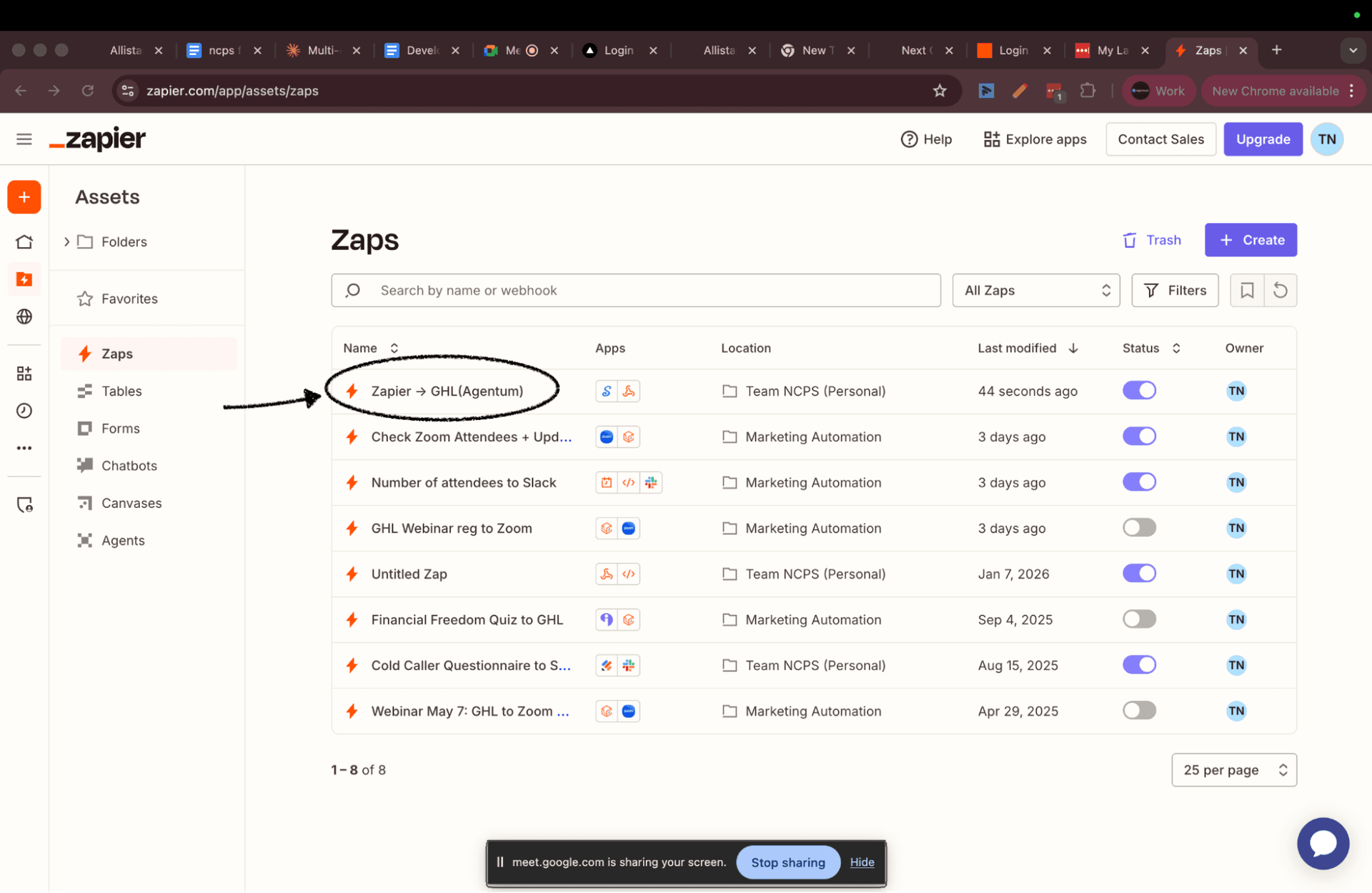This screenshot has width=1372, height=893.
Task: Open Forms in Assets sidebar
Action: click(121, 429)
